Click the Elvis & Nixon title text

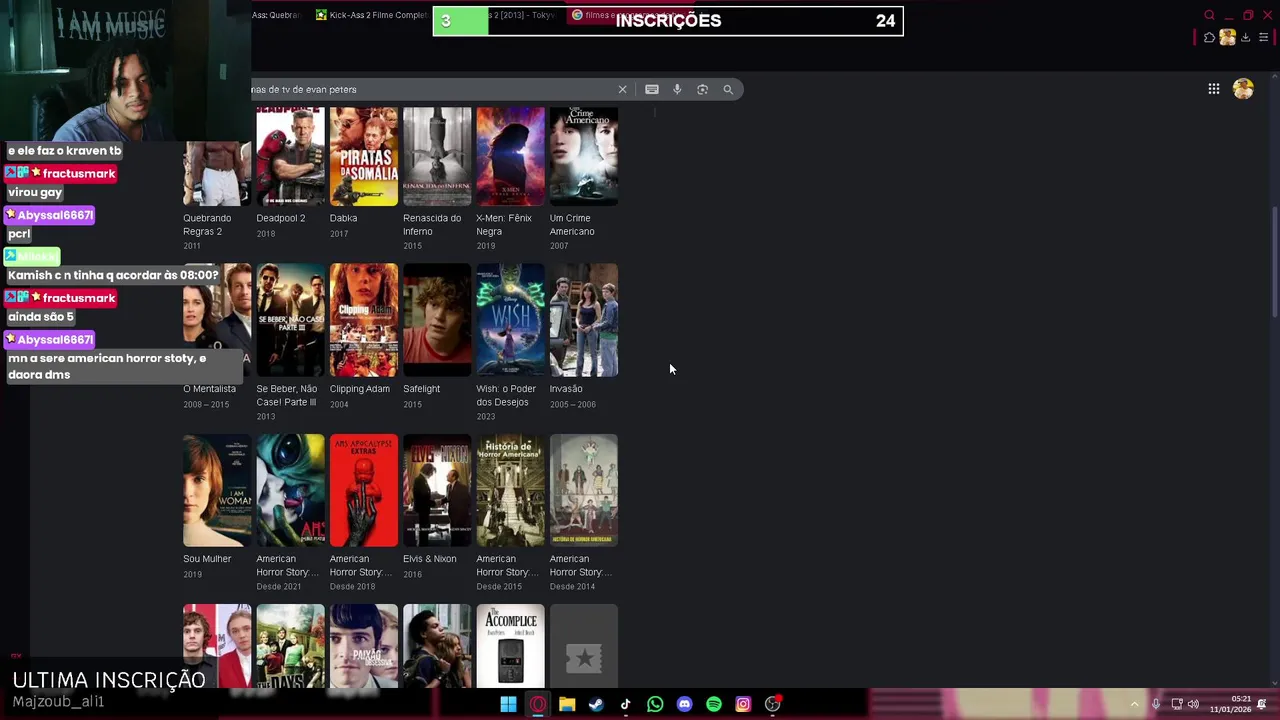coord(430,559)
